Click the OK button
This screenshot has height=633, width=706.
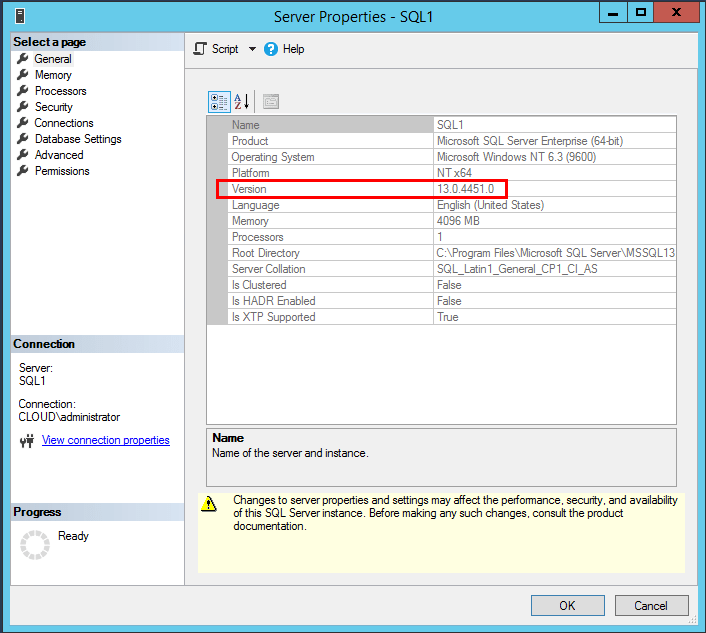click(567, 606)
